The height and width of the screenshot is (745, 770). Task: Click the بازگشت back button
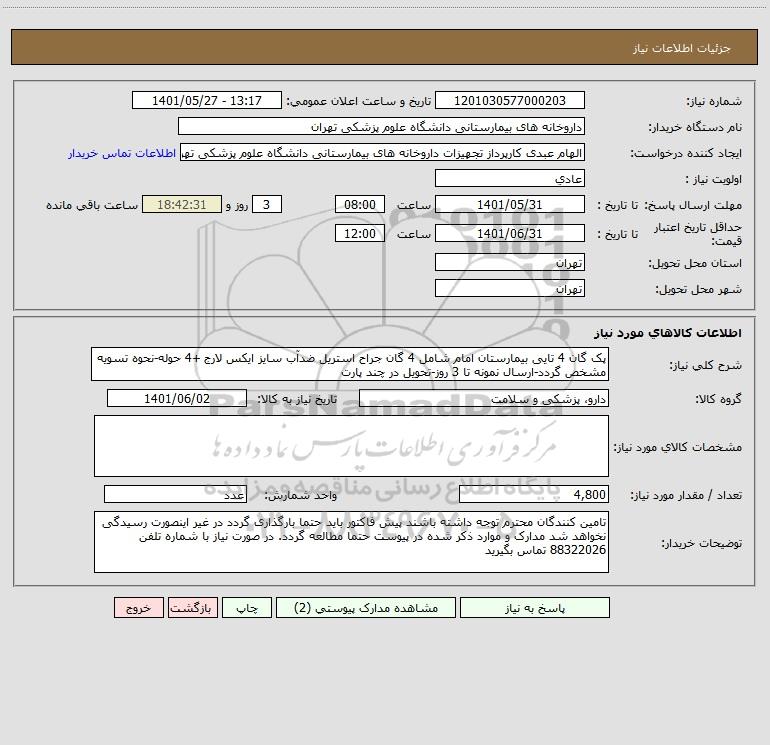click(192, 607)
